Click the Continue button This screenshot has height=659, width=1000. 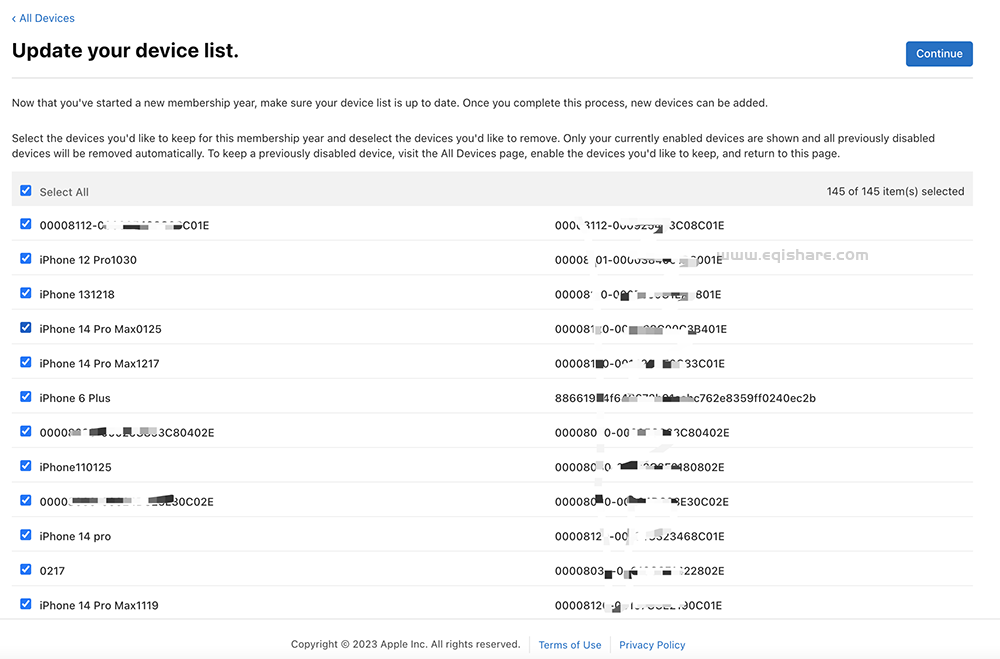(x=939, y=54)
